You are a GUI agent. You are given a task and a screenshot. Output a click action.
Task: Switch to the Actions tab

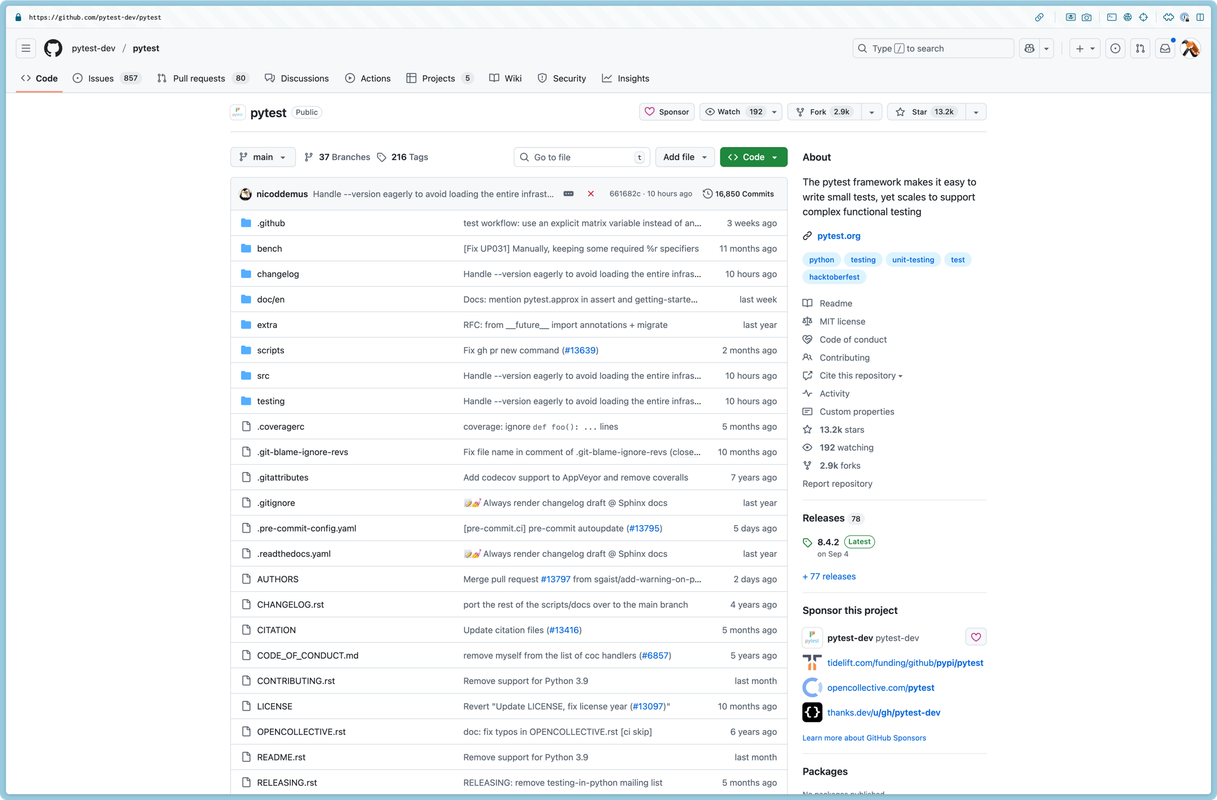point(368,78)
